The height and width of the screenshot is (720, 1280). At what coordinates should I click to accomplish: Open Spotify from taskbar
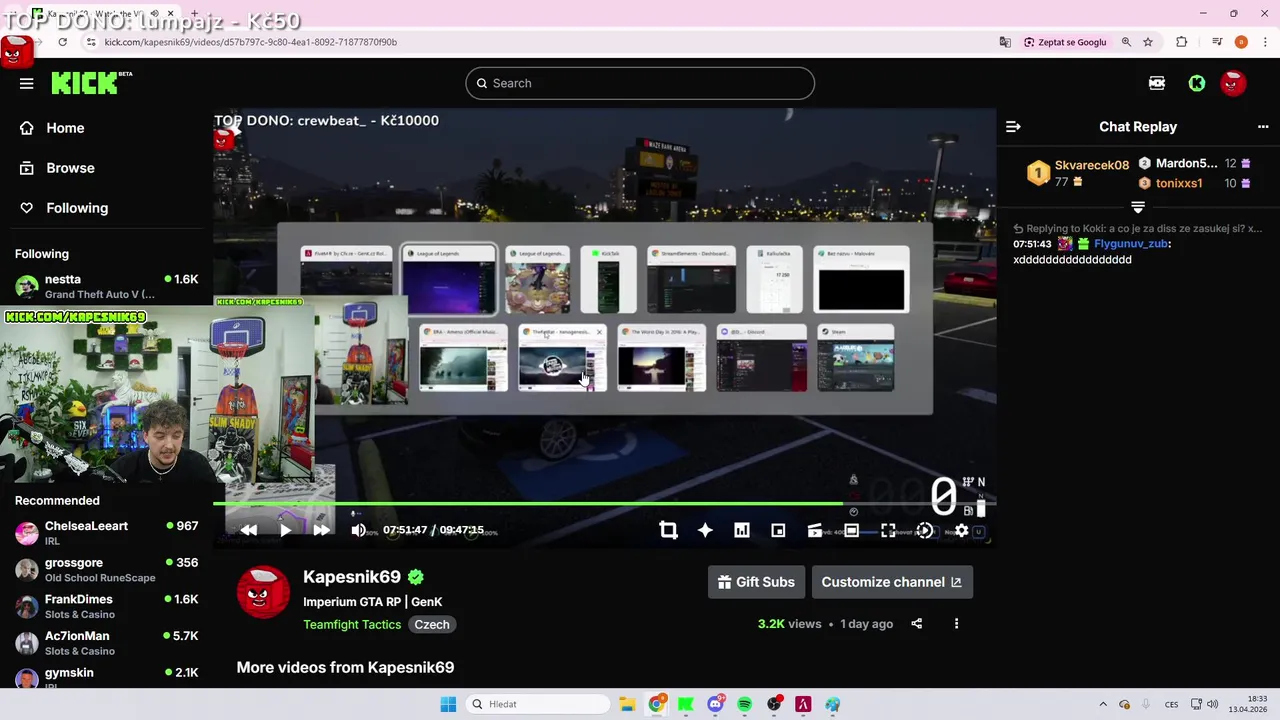pyautogui.click(x=744, y=704)
